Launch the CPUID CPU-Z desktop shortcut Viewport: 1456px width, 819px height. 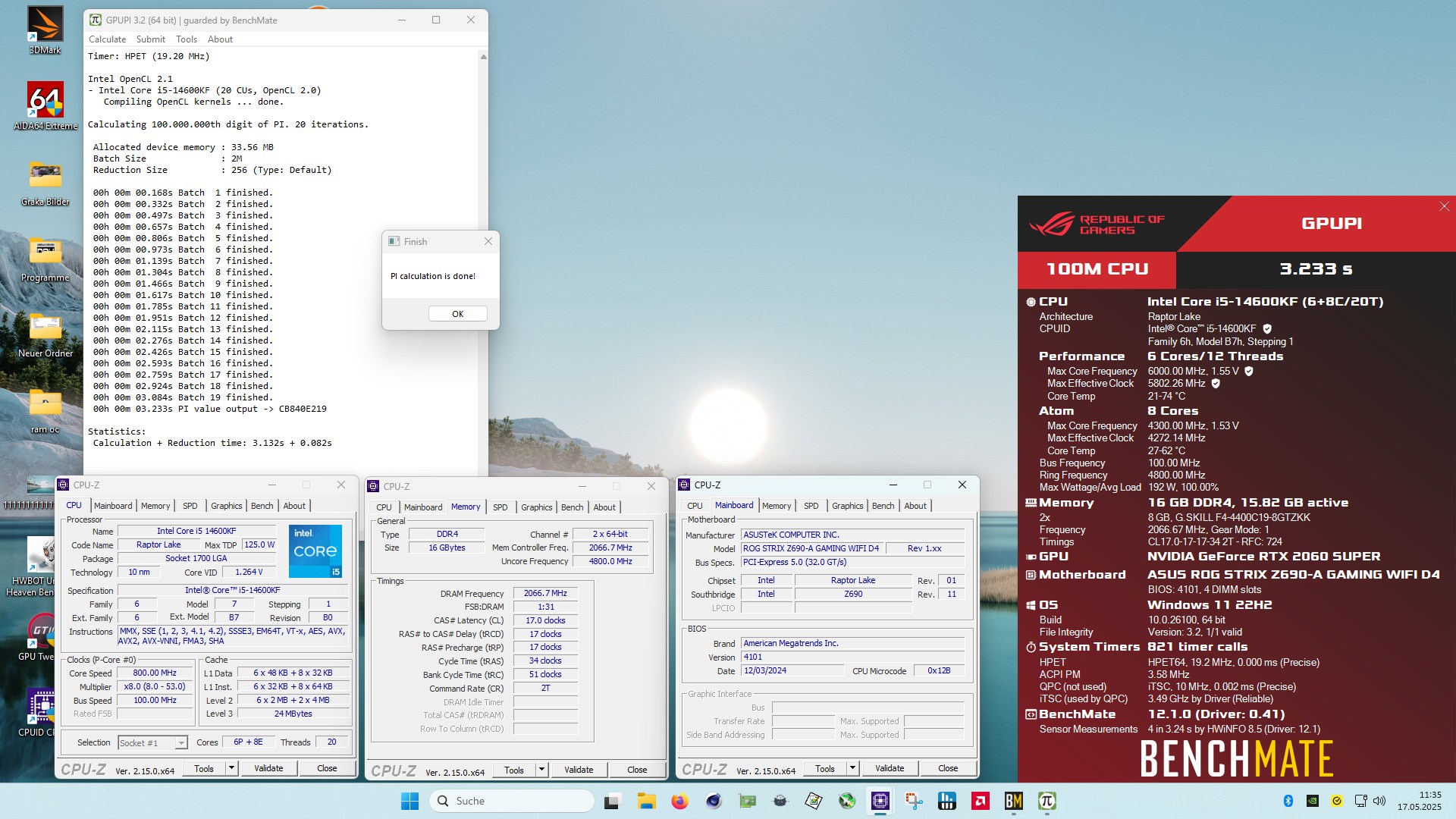[36, 713]
